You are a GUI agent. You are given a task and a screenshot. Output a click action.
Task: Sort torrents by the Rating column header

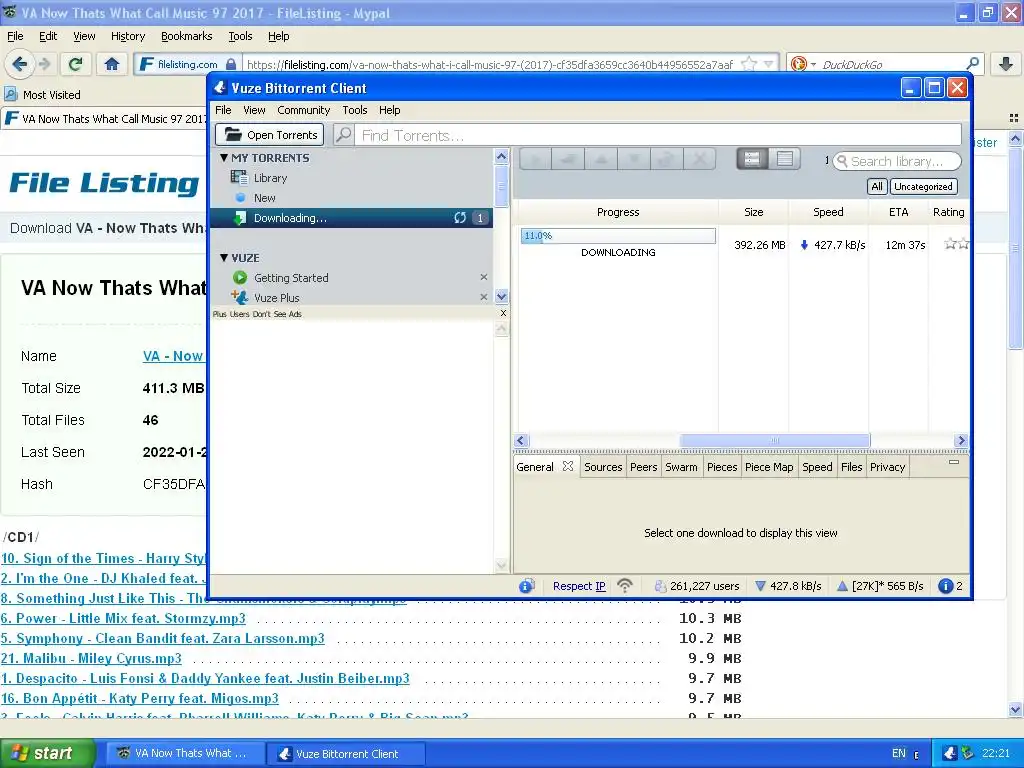(x=948, y=212)
